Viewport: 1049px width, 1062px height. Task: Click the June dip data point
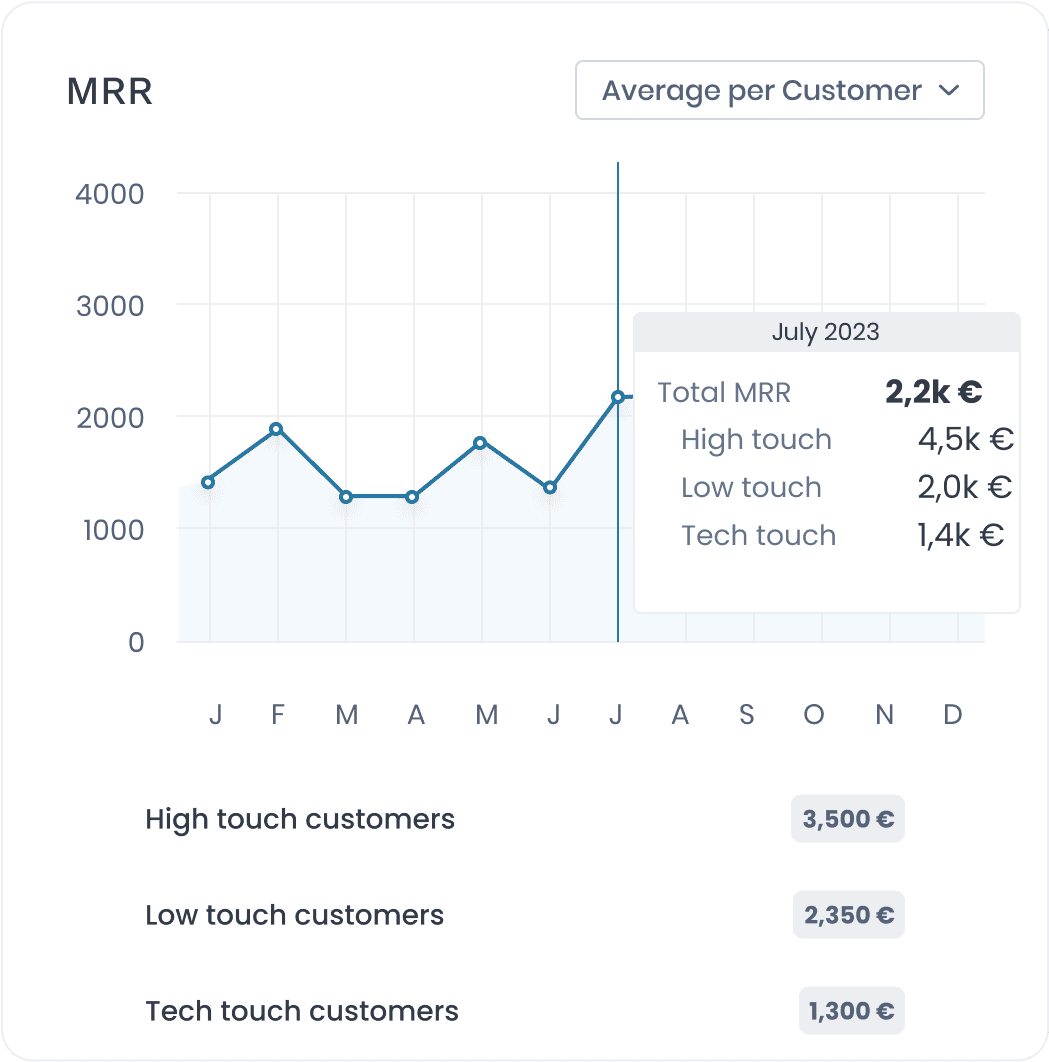[550, 488]
